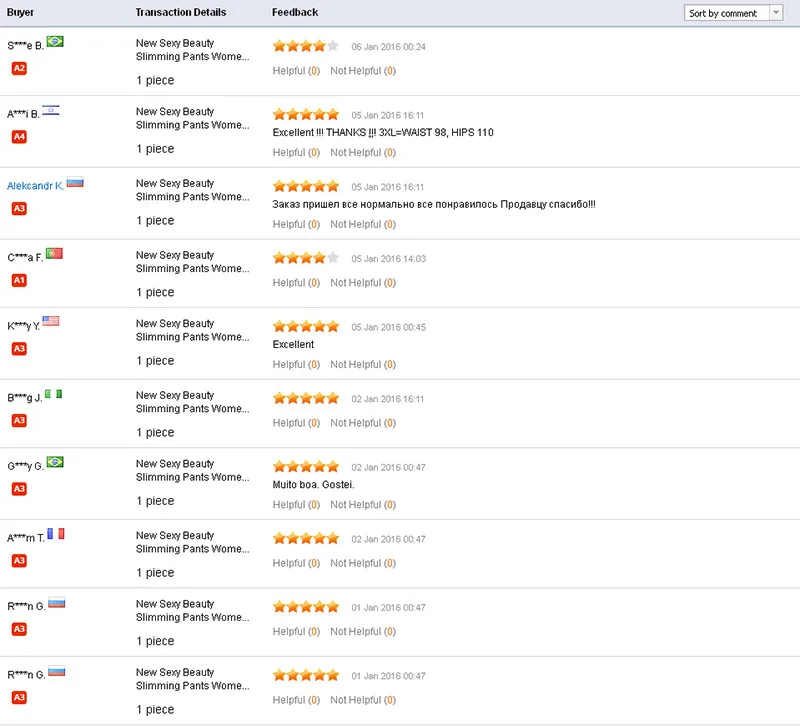
Task: Click the France flag beside A***m T.
Action: (56, 534)
